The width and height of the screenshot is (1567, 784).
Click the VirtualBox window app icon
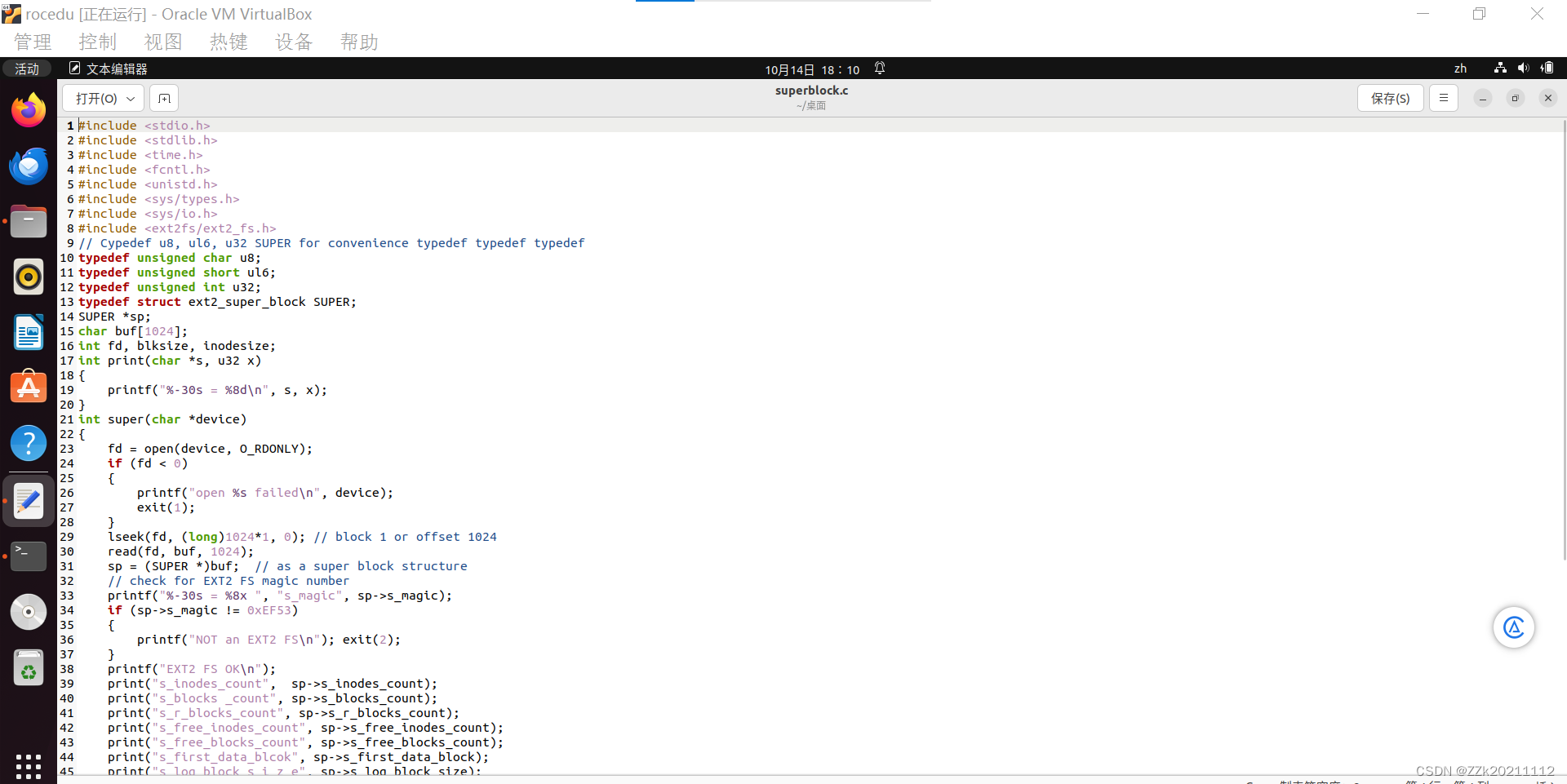(11, 14)
